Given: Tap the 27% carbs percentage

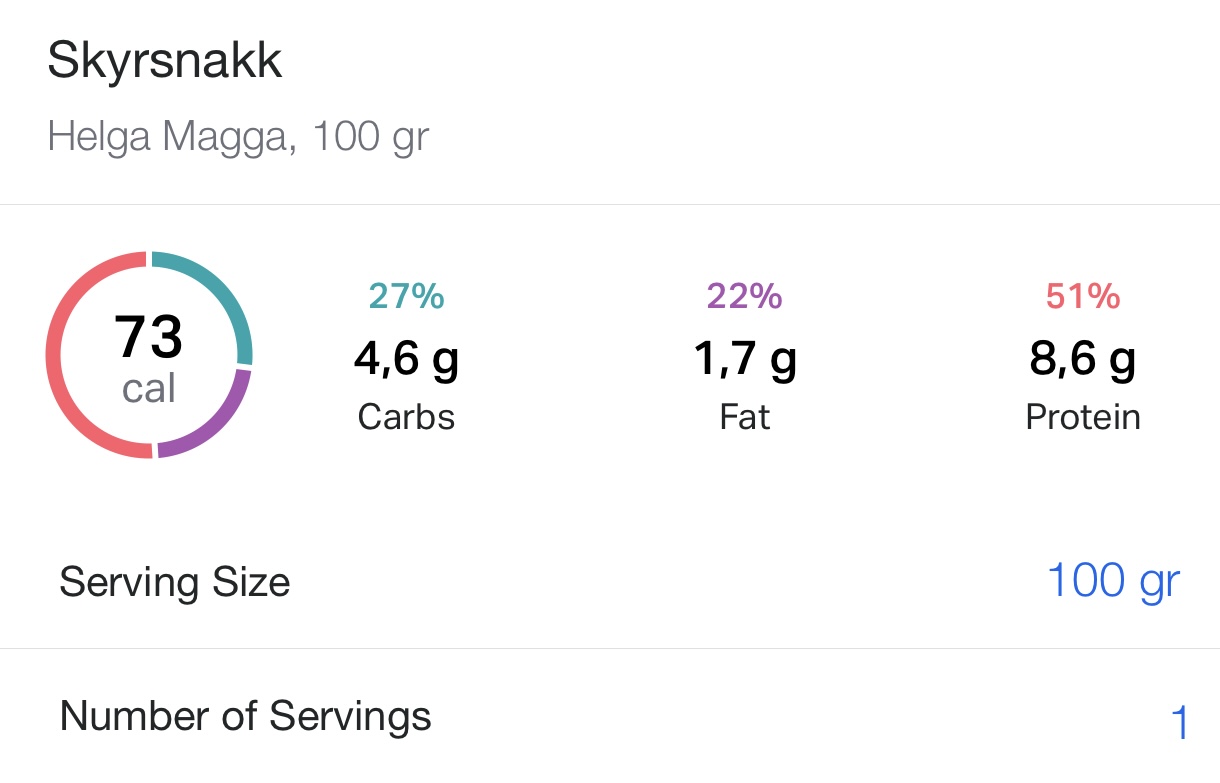Looking at the screenshot, I should 406,296.
